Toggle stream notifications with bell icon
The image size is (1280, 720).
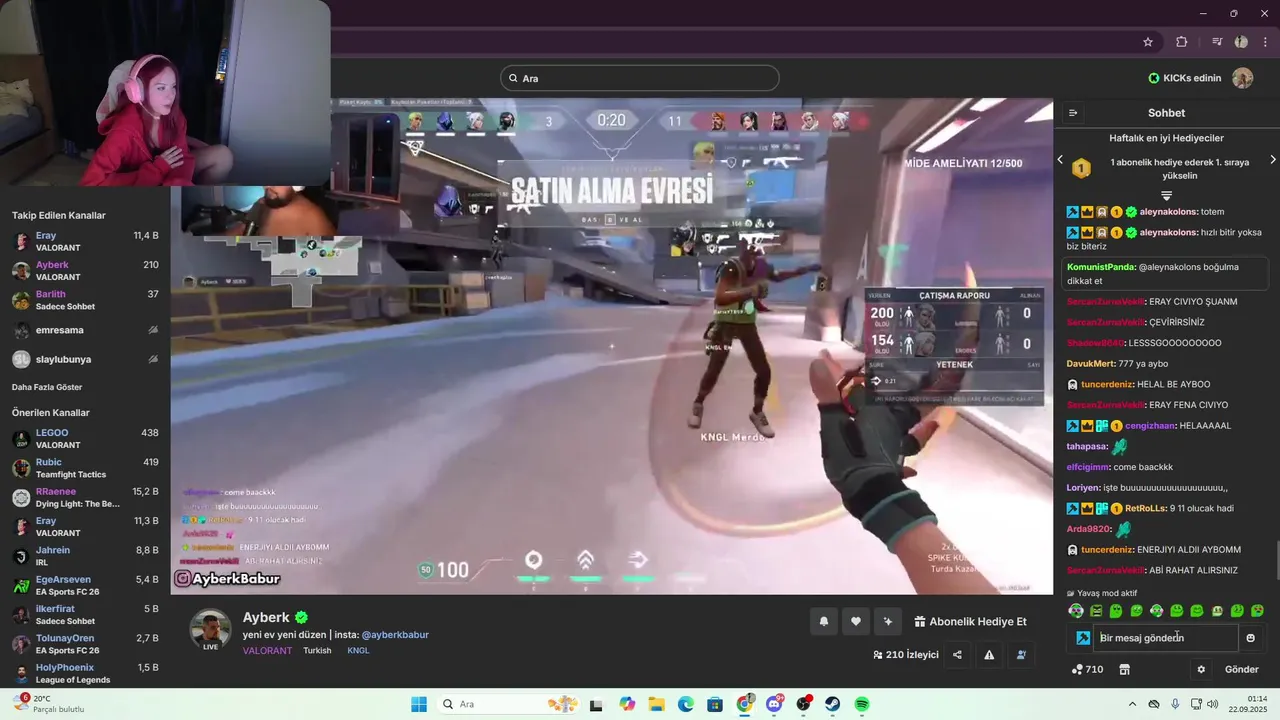tap(824, 621)
